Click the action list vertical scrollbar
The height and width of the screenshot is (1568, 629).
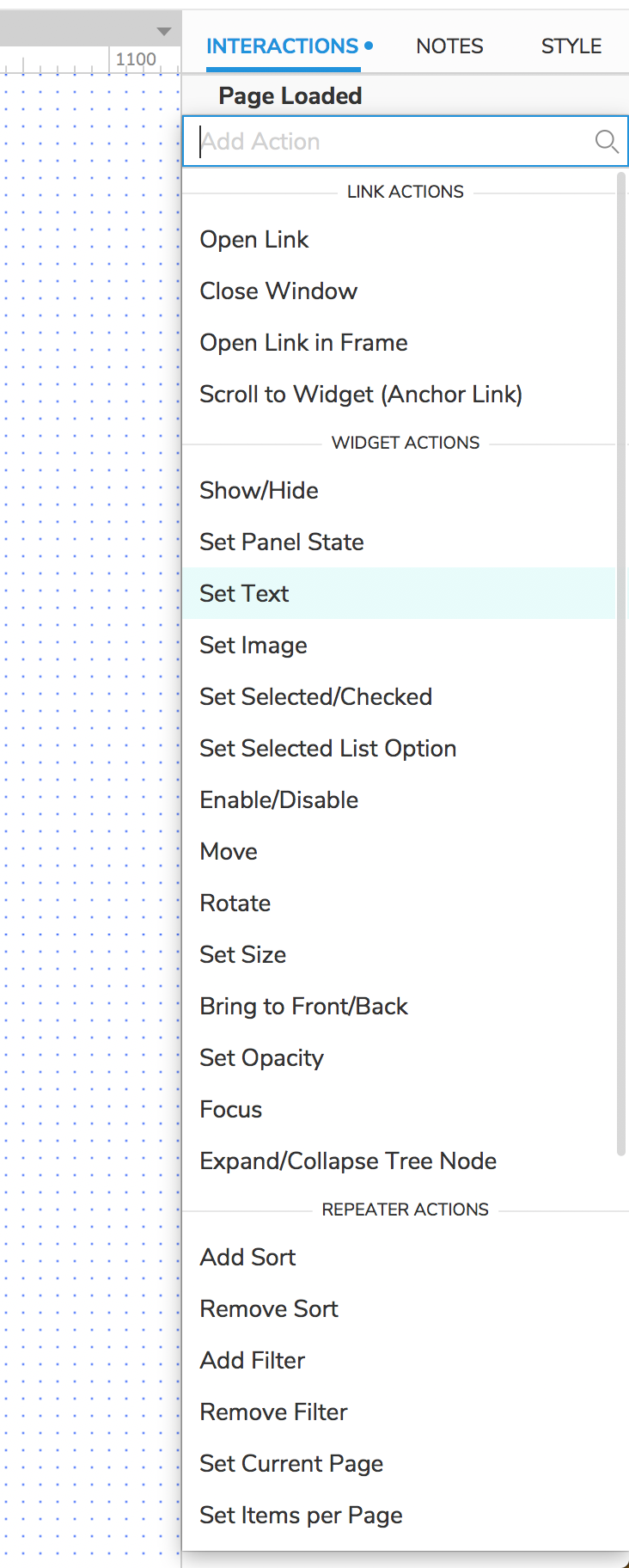click(621, 664)
